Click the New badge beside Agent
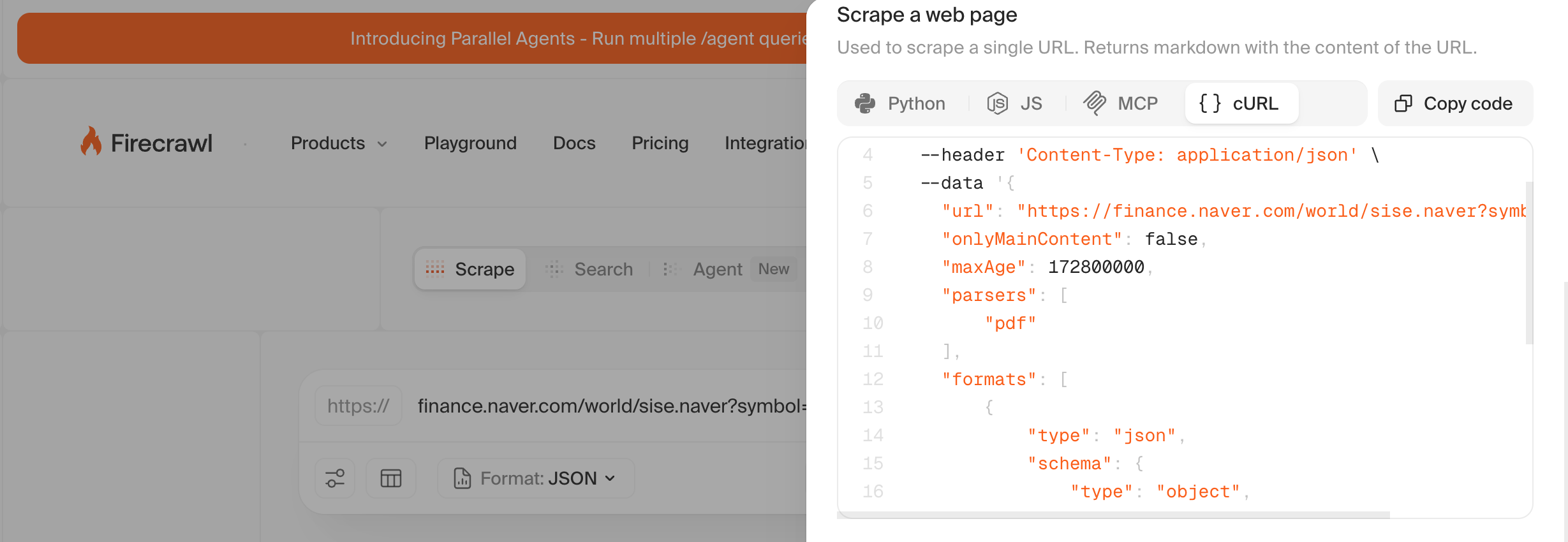 [x=773, y=269]
